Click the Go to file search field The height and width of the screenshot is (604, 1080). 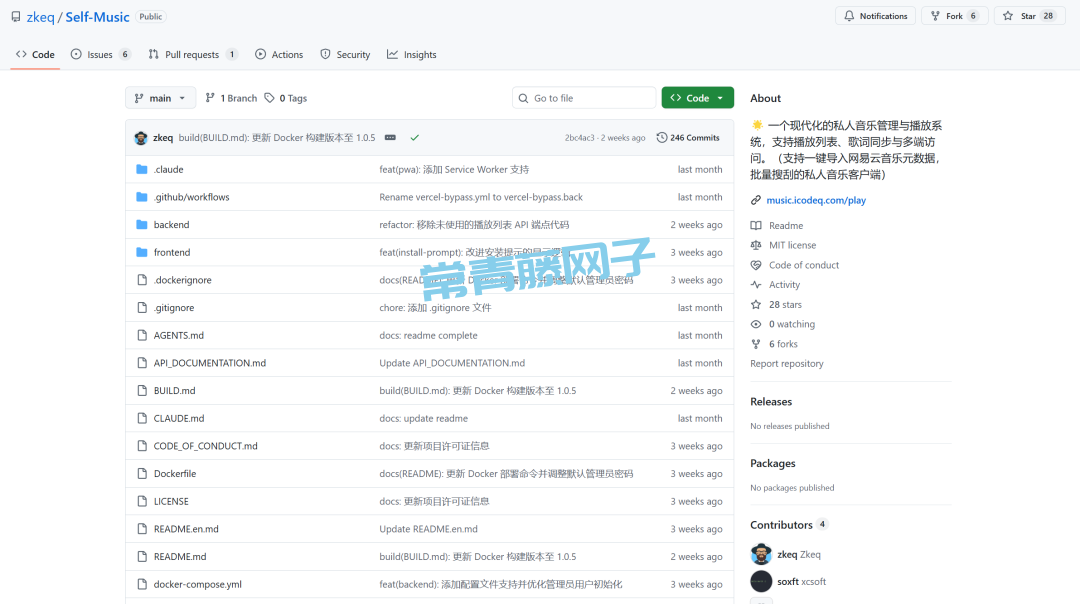(x=590, y=98)
